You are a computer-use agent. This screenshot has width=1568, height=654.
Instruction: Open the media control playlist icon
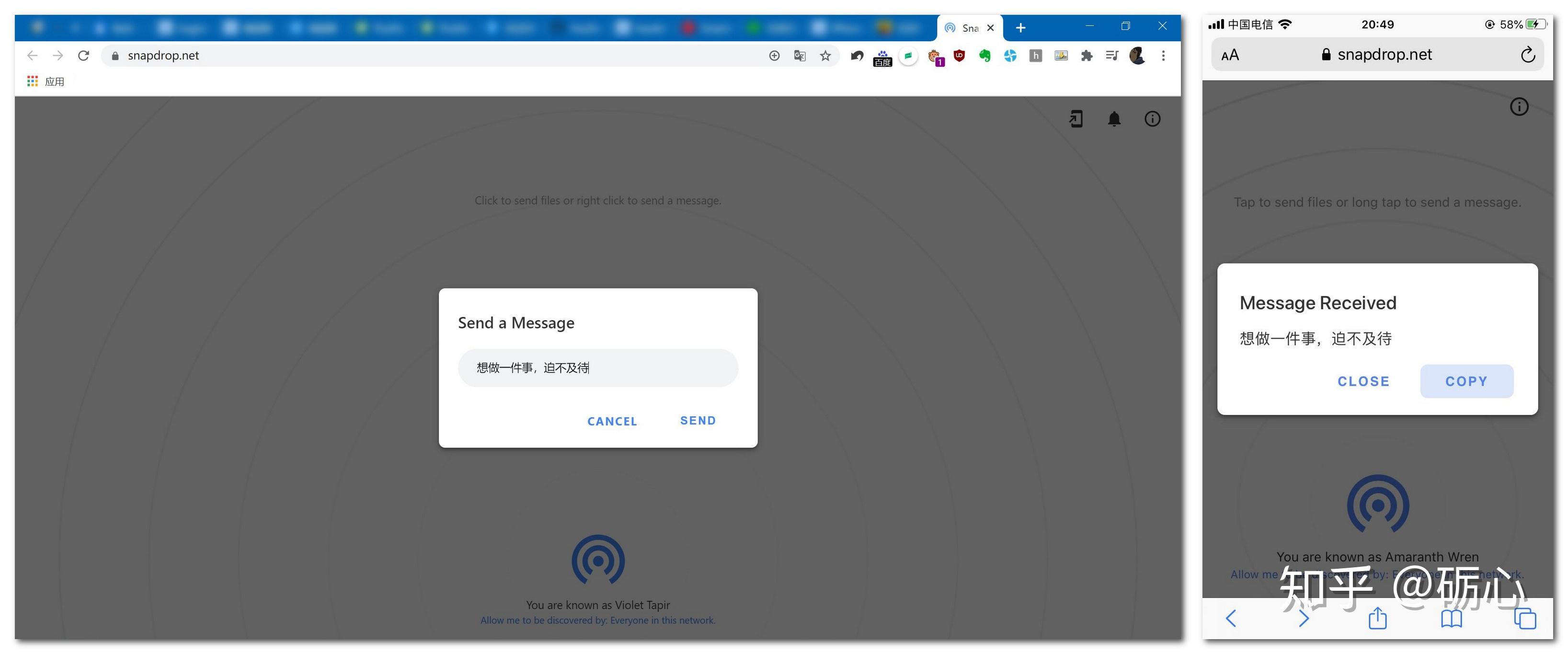point(1113,56)
